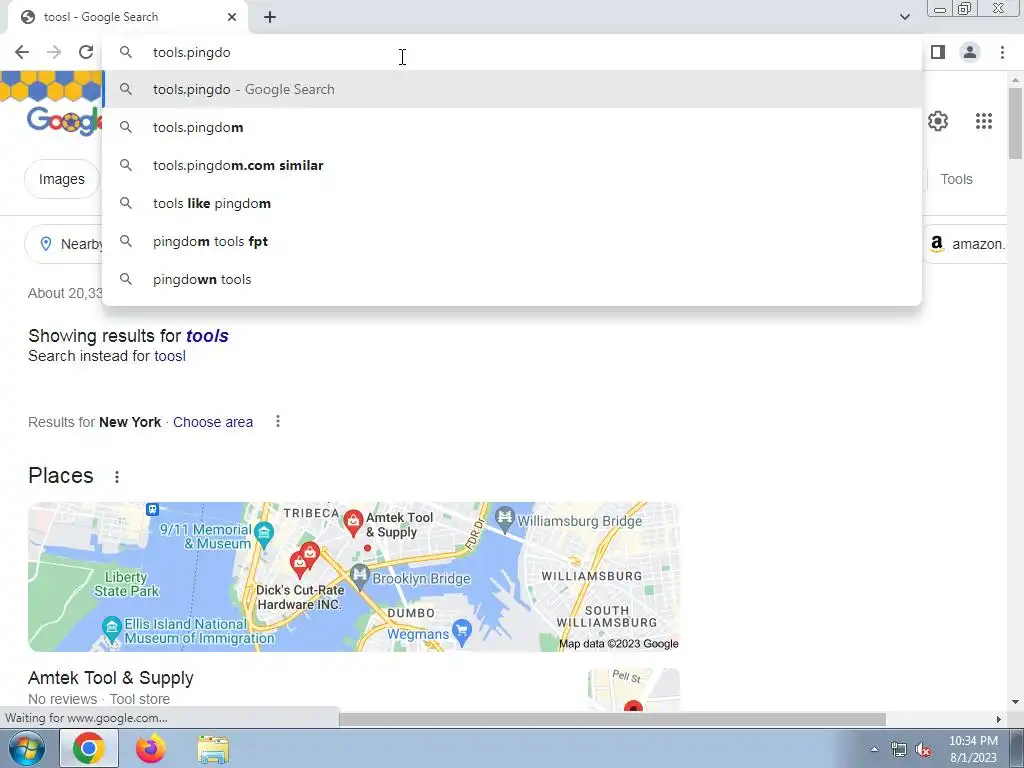The image size is (1024, 768).
Task: Click the Ellis Island Museum map marker
Action: coord(112,628)
